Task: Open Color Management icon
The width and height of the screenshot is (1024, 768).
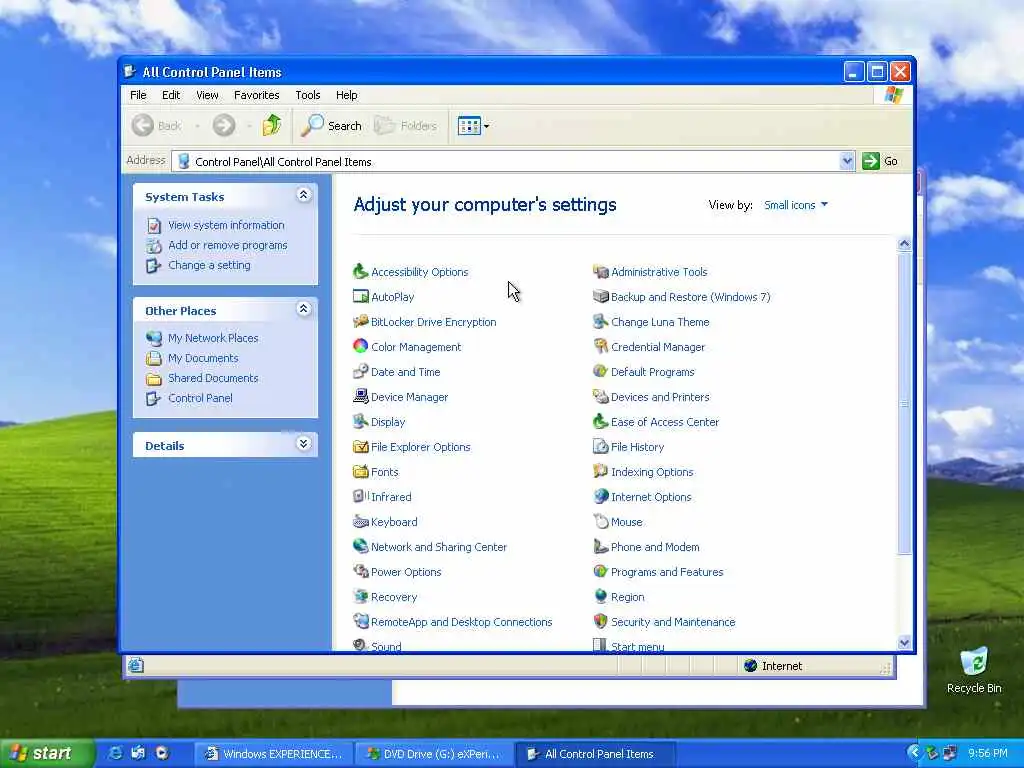Action: click(x=360, y=346)
